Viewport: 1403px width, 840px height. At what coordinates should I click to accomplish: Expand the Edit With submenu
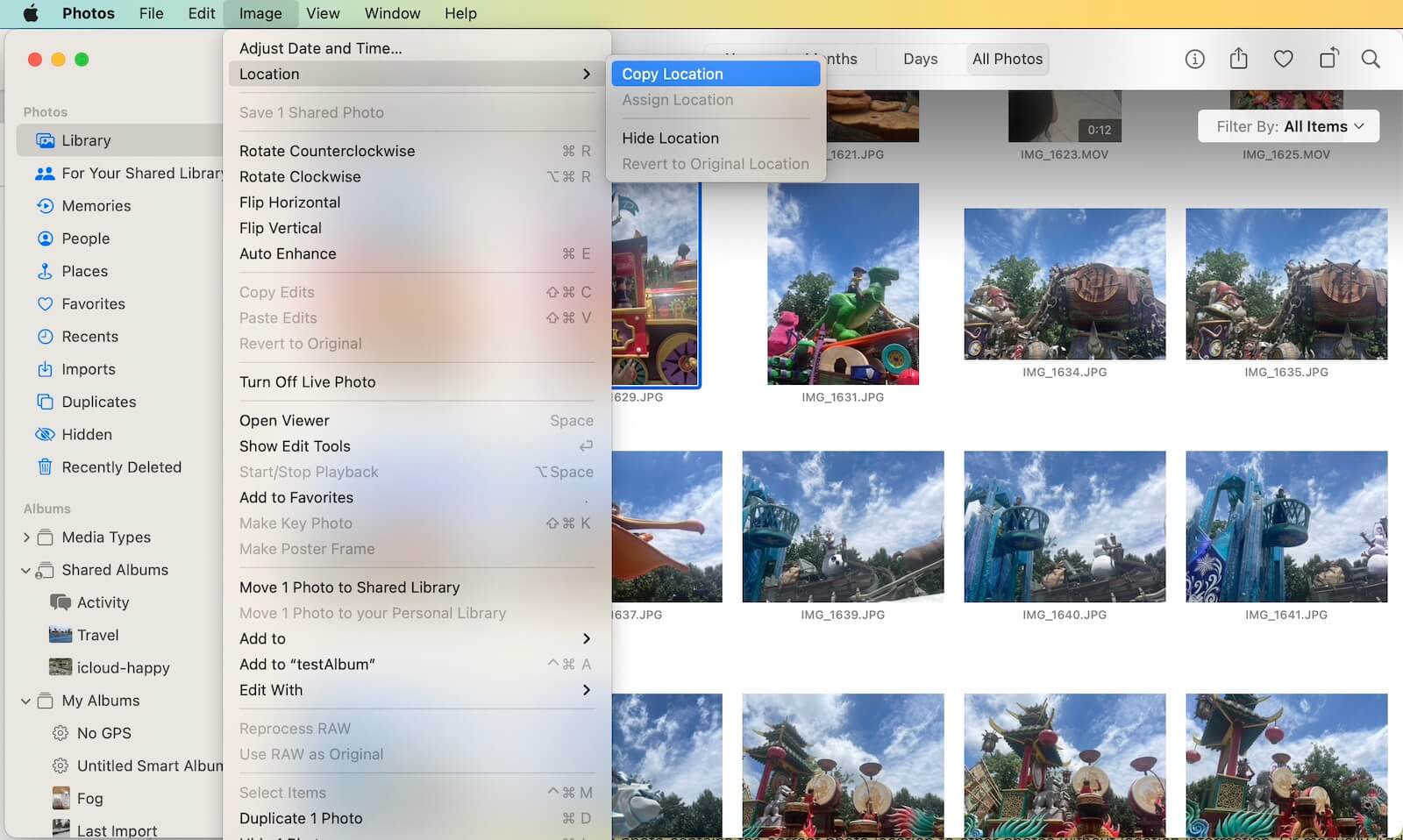pyautogui.click(x=417, y=690)
